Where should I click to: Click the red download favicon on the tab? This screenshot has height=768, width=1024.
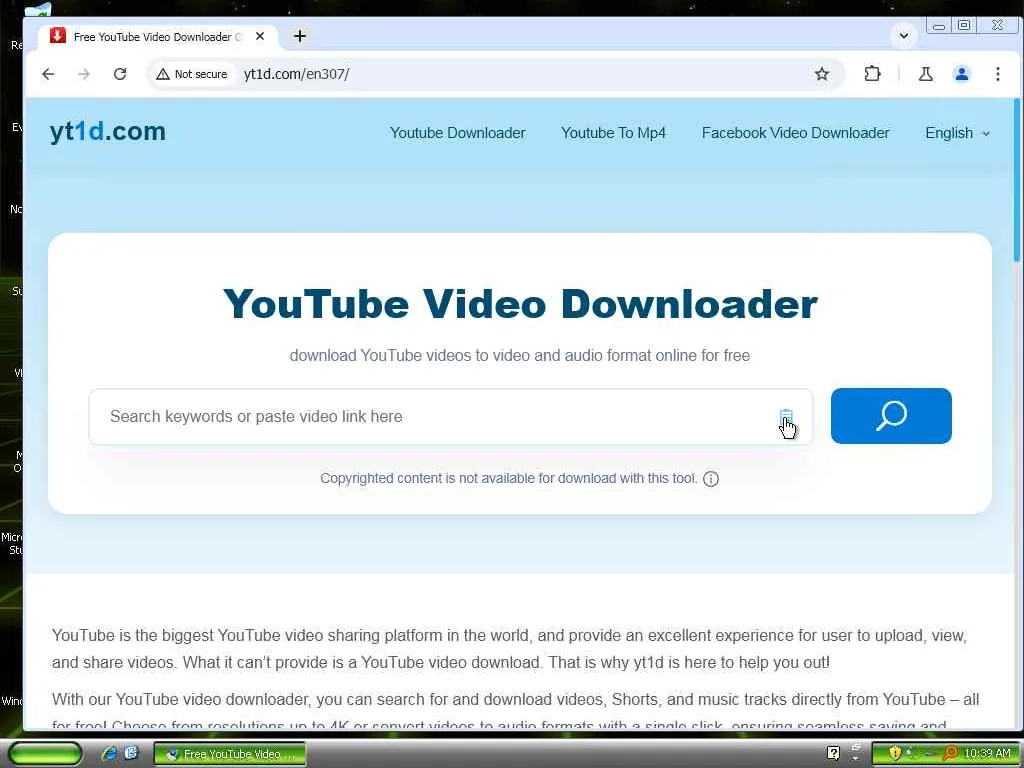[x=57, y=35]
